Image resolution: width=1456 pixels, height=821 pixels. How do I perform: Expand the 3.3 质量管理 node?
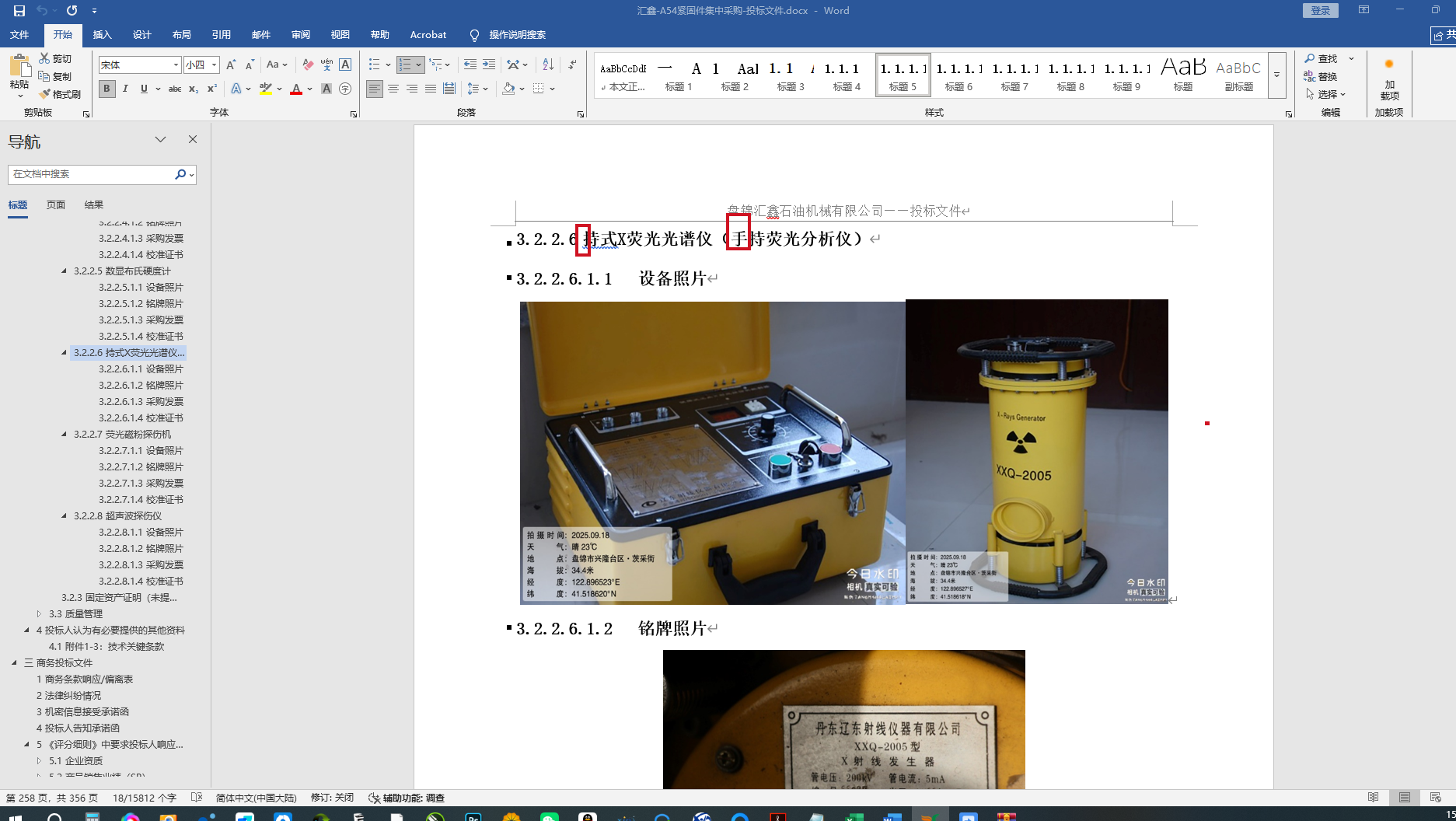pos(39,614)
